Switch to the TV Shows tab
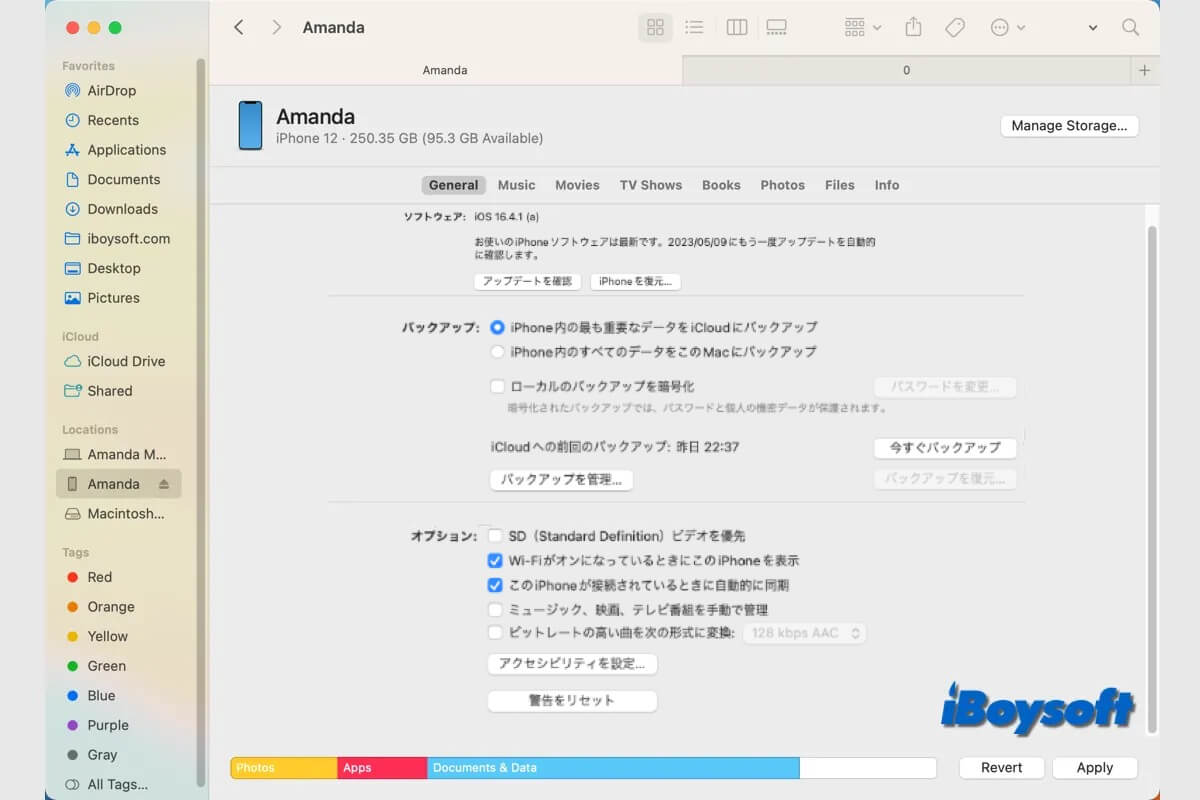 click(x=650, y=185)
